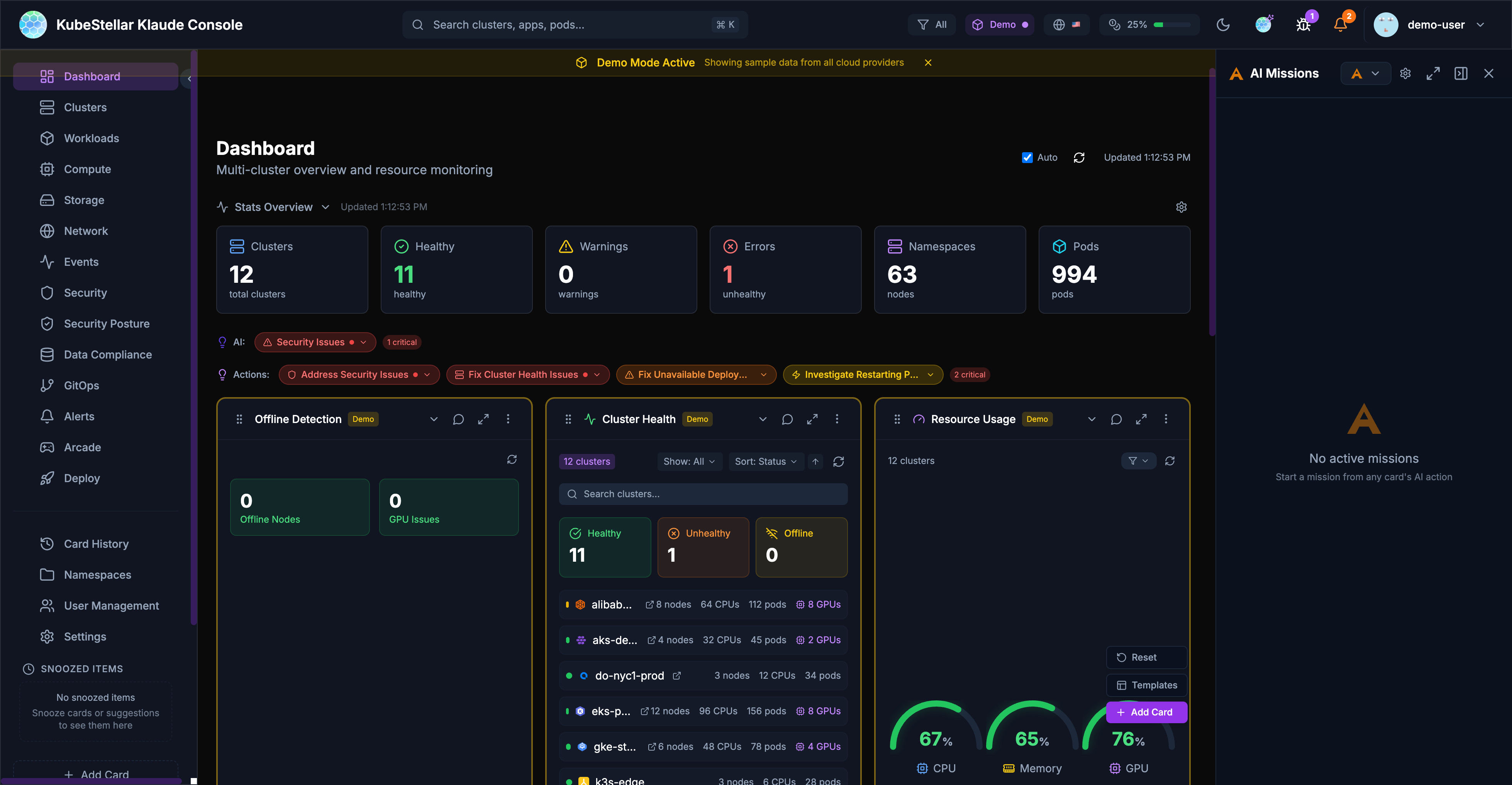
Task: Uncheck the Auto refresh checkbox
Action: tap(1027, 157)
